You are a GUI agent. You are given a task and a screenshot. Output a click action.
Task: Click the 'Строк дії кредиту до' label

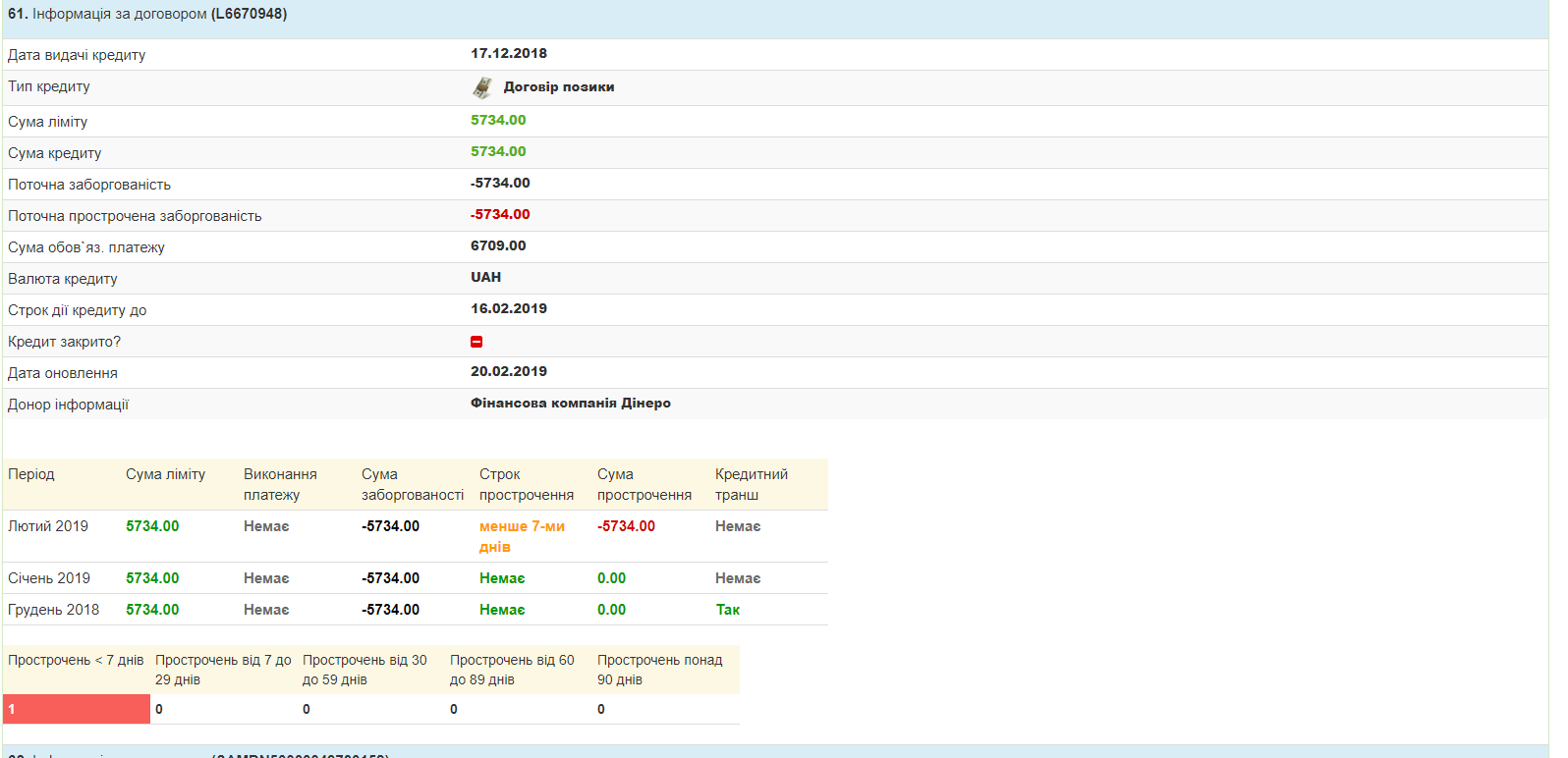tap(78, 310)
